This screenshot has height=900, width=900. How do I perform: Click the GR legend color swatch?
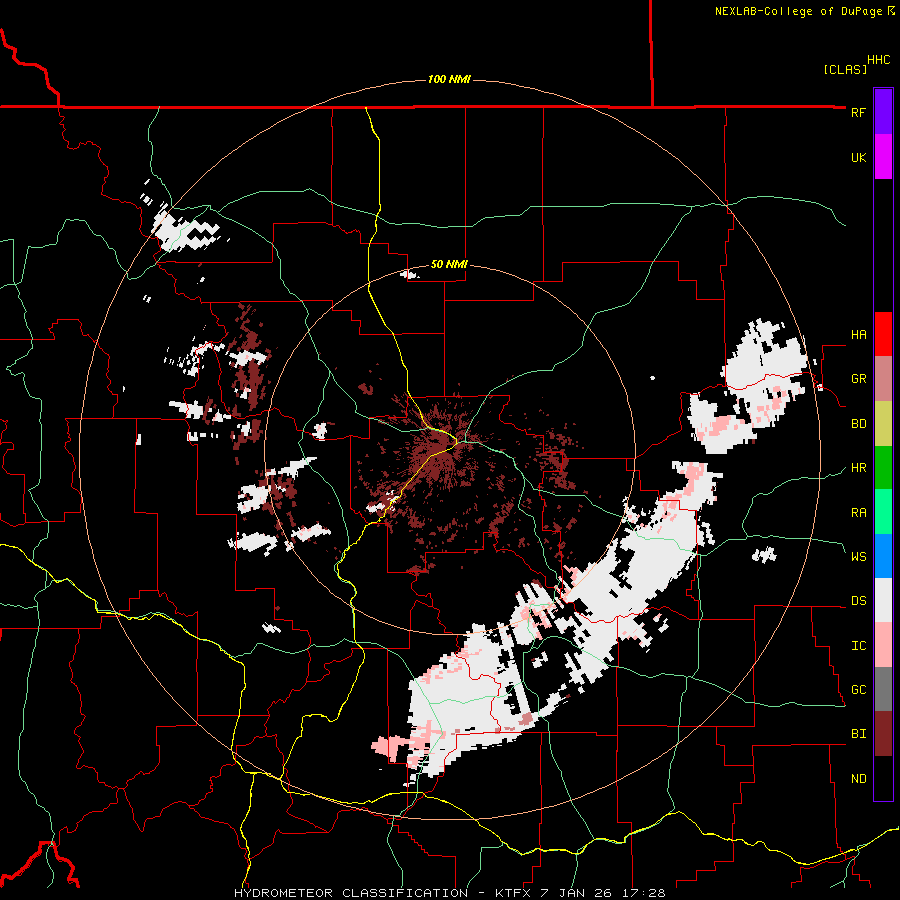pyautogui.click(x=883, y=379)
